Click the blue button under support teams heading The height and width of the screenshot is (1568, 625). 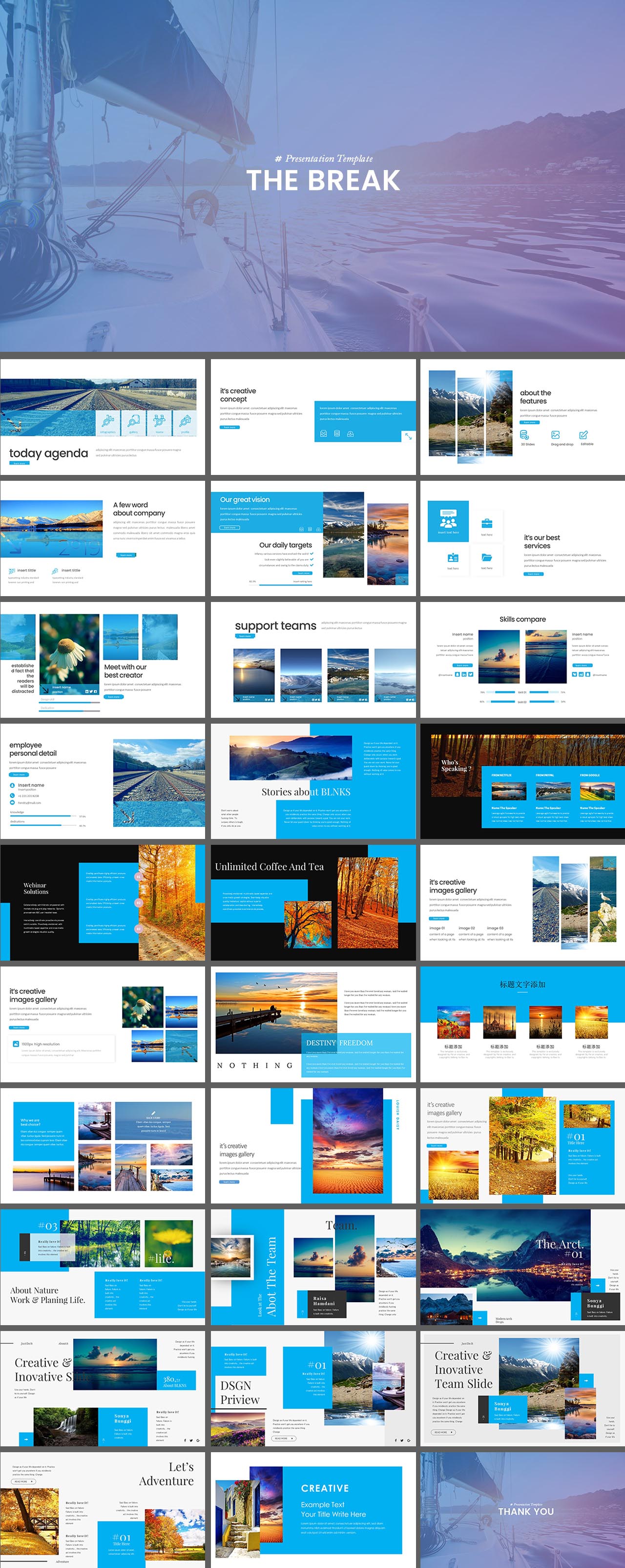(245, 636)
